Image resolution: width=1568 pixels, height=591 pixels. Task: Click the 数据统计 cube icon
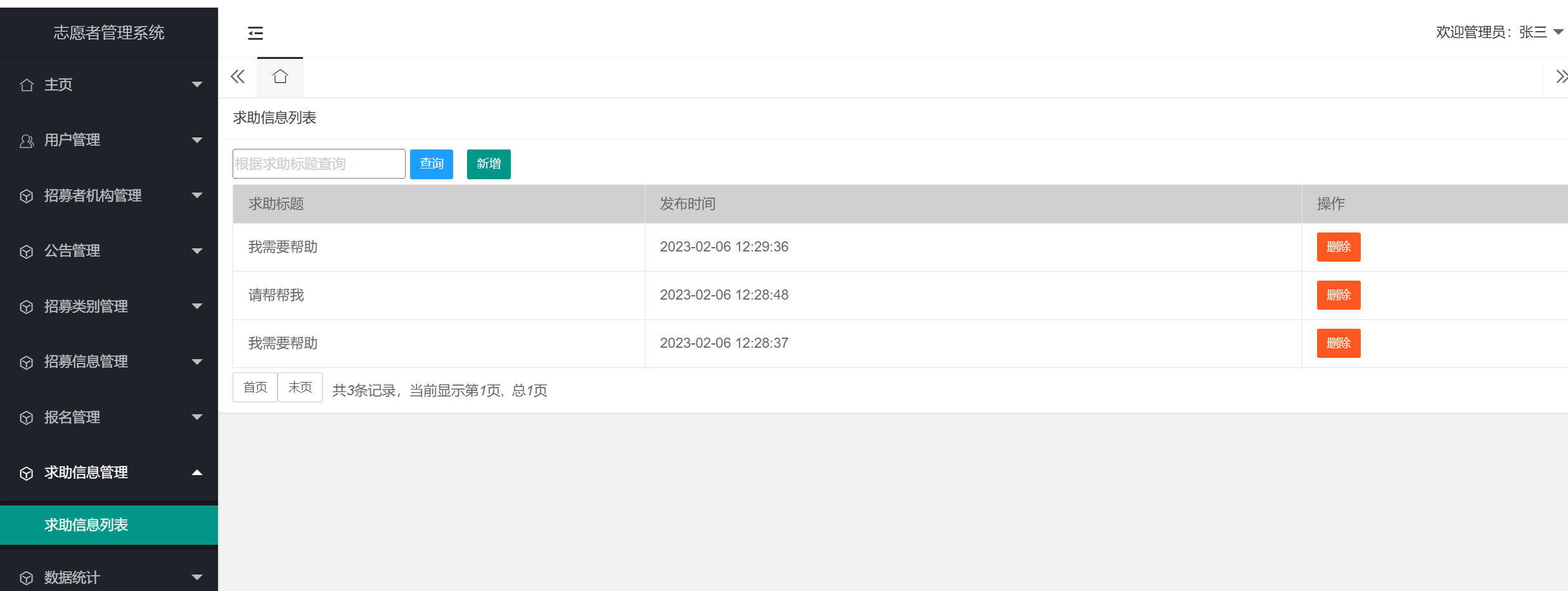[x=27, y=578]
